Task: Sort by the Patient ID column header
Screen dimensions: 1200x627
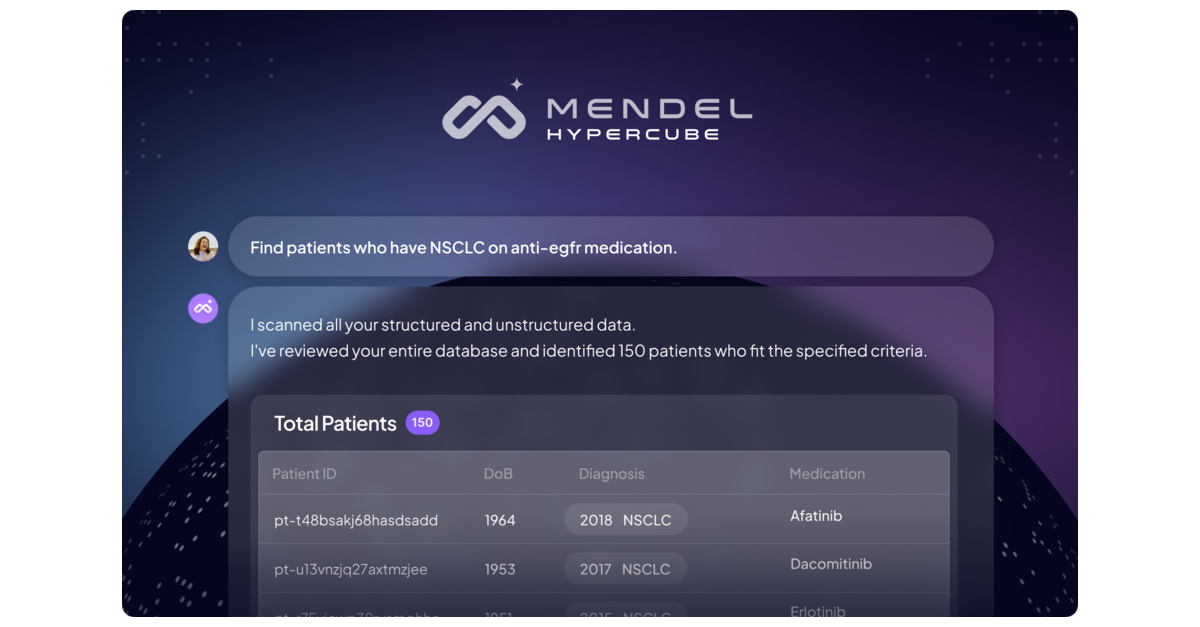Action: click(304, 473)
